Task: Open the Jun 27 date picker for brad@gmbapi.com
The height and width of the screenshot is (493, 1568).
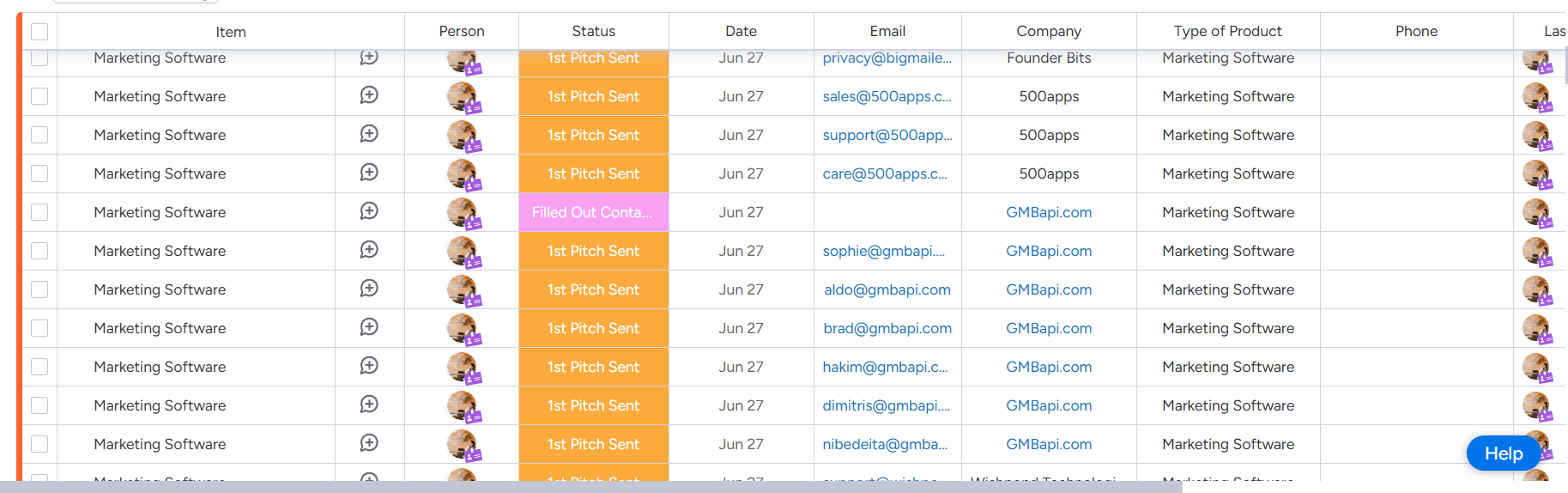Action: point(741,328)
